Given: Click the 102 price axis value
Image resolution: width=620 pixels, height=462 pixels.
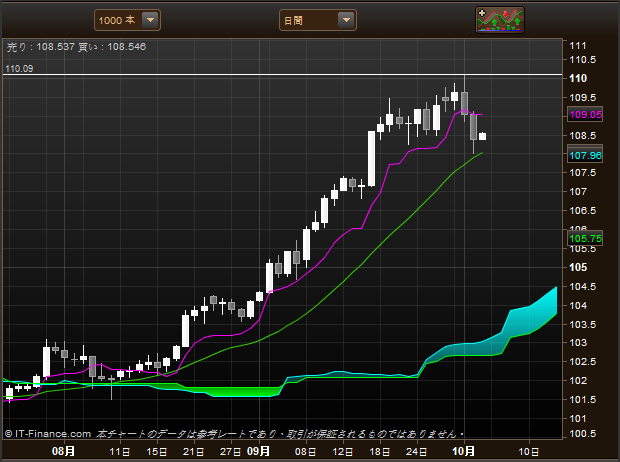Looking at the screenshot, I should pyautogui.click(x=578, y=381).
